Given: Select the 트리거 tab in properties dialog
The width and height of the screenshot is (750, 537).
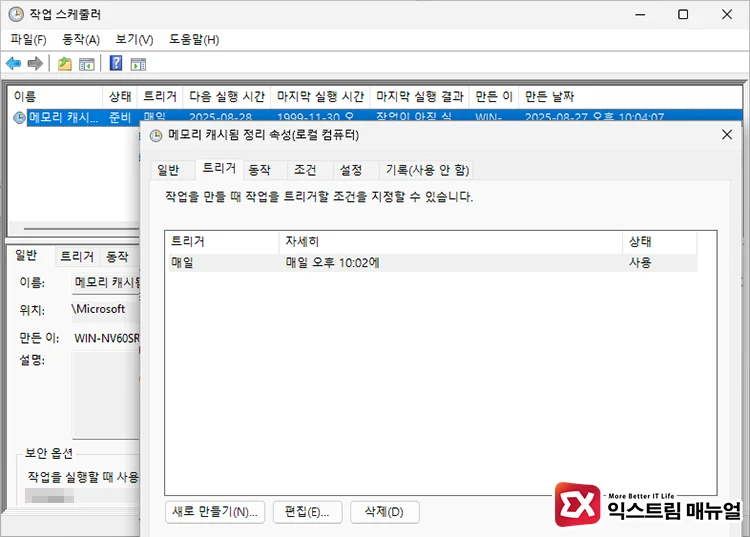Looking at the screenshot, I should click(219, 168).
